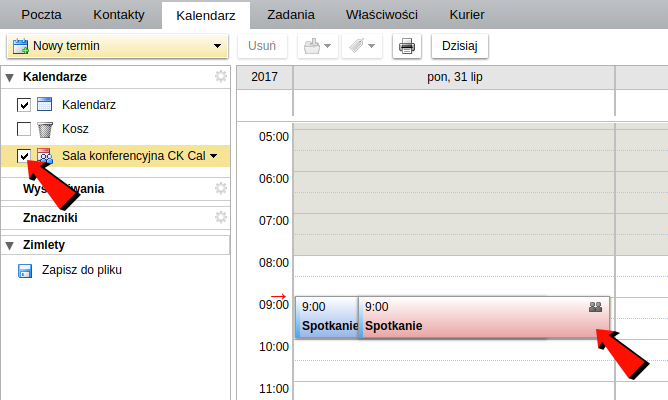
Task: Open Sala konferencyjna CK Cal dropdown arrow
Action: [213, 156]
